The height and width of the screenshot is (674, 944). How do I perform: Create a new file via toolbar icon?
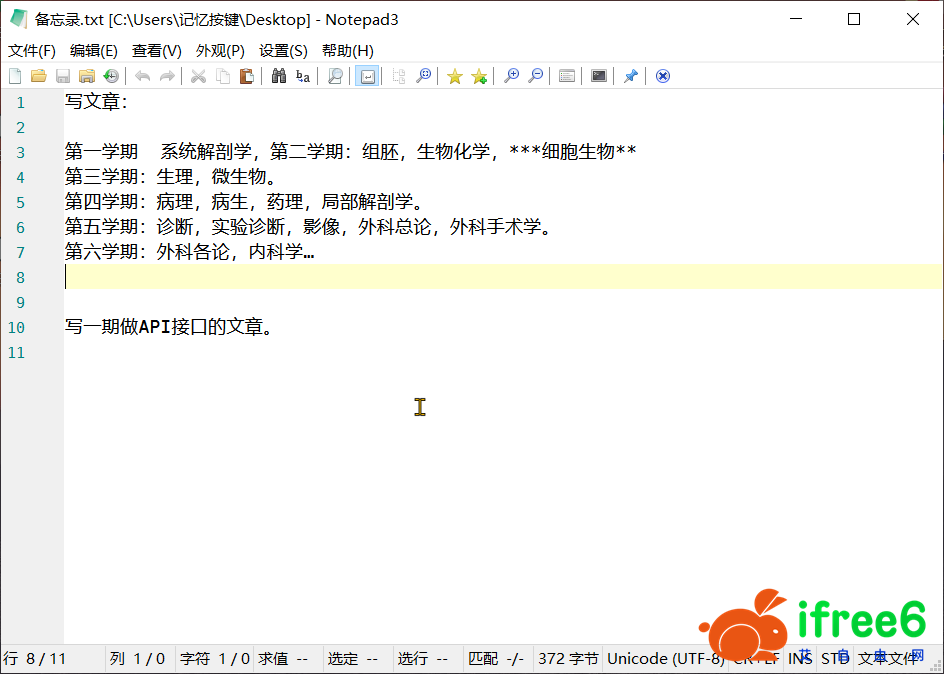click(x=15, y=76)
